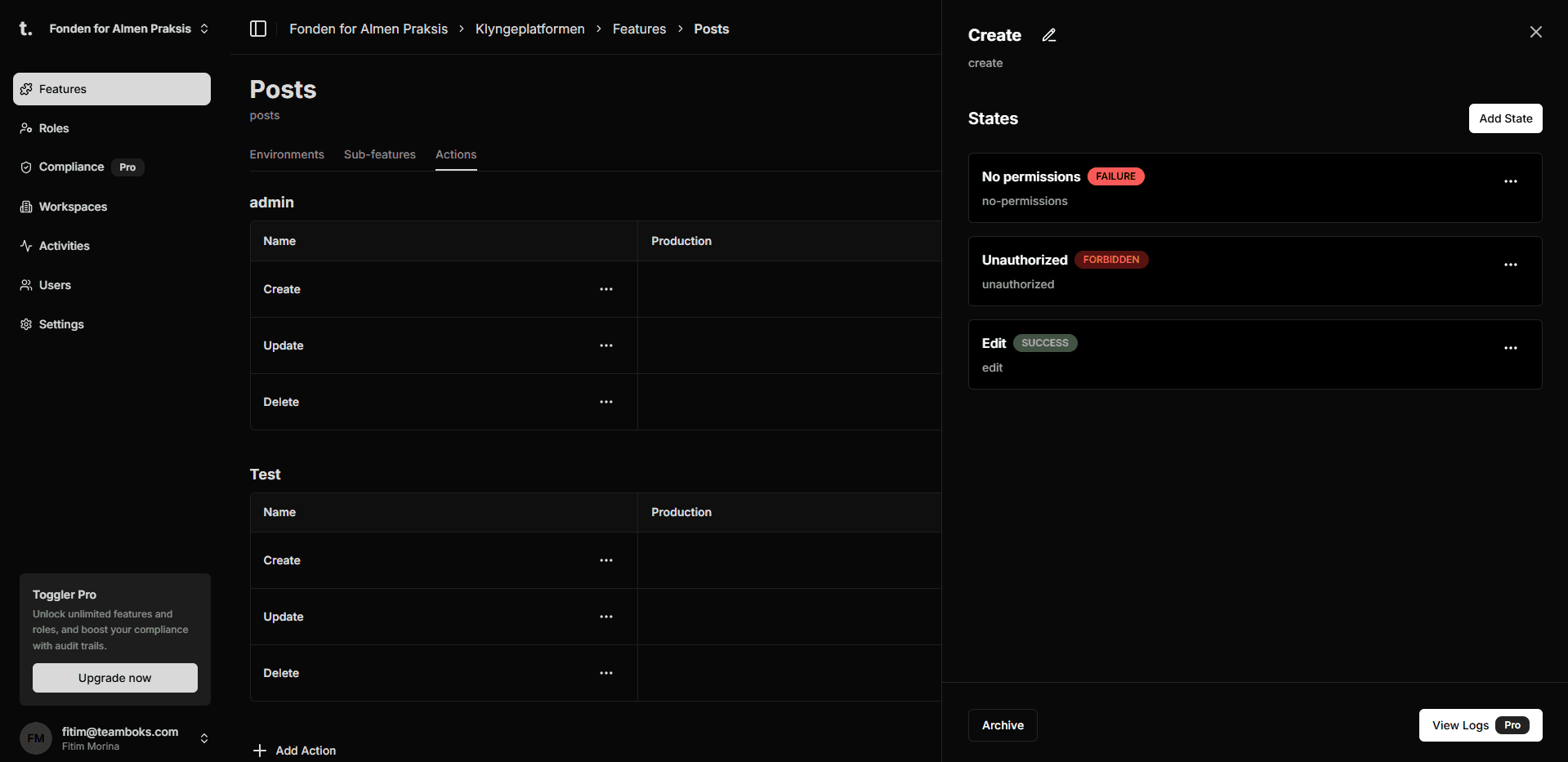Switch to the Sub-features tab
The image size is (1568, 762).
[x=379, y=154]
